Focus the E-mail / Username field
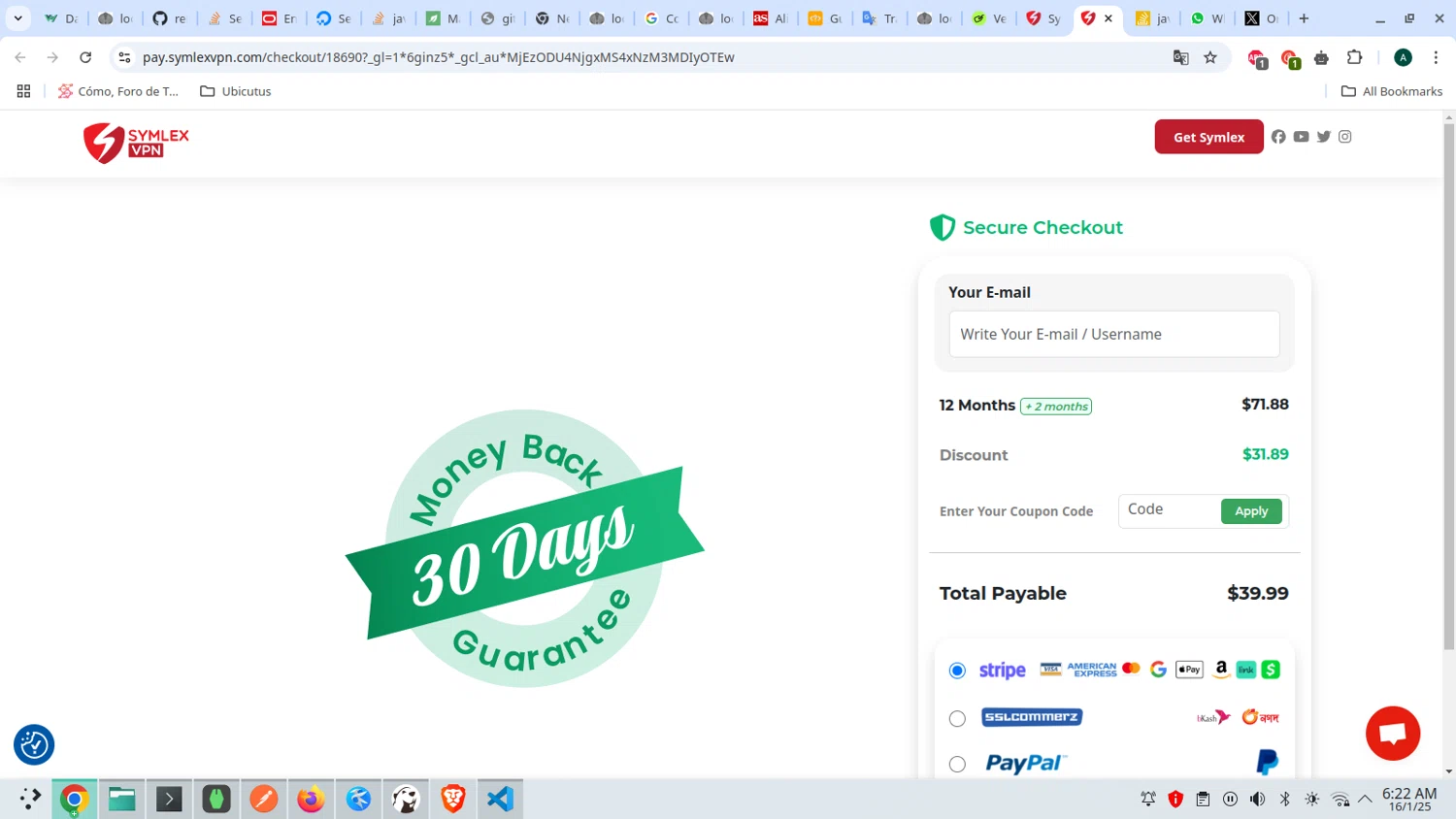This screenshot has height=819, width=1456. coord(1114,334)
